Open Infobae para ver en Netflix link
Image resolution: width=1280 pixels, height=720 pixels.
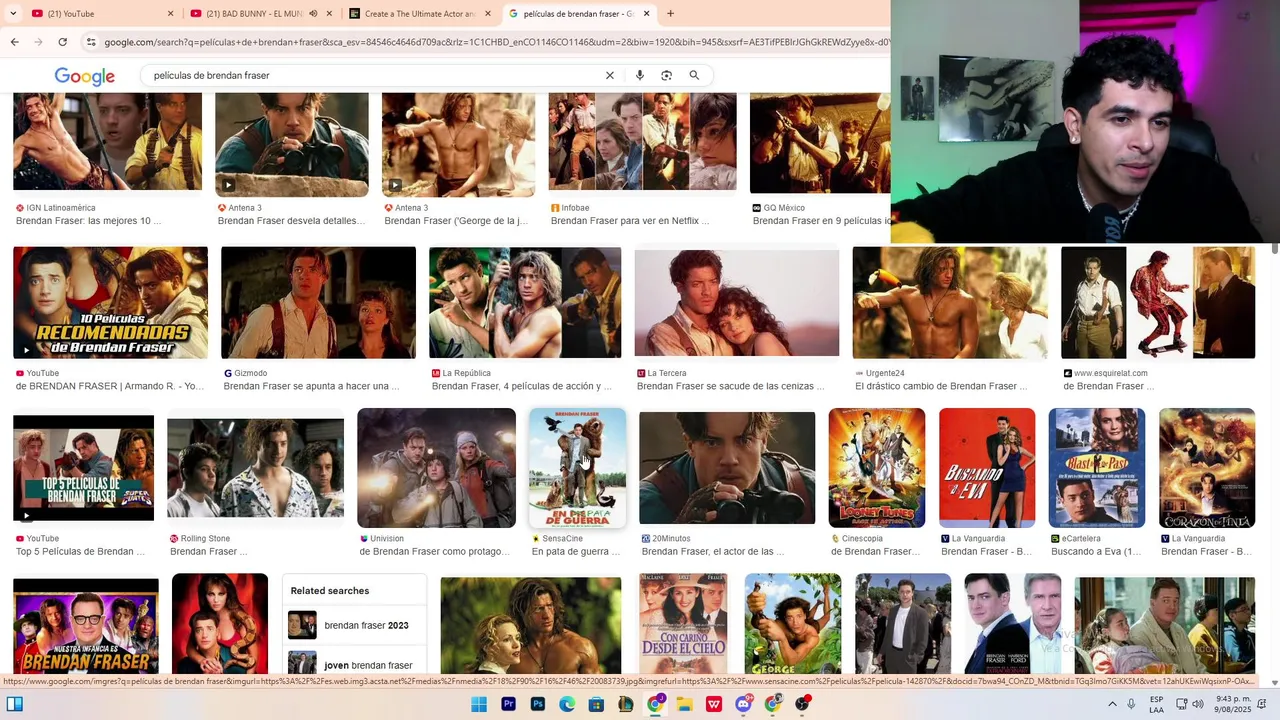(x=630, y=221)
